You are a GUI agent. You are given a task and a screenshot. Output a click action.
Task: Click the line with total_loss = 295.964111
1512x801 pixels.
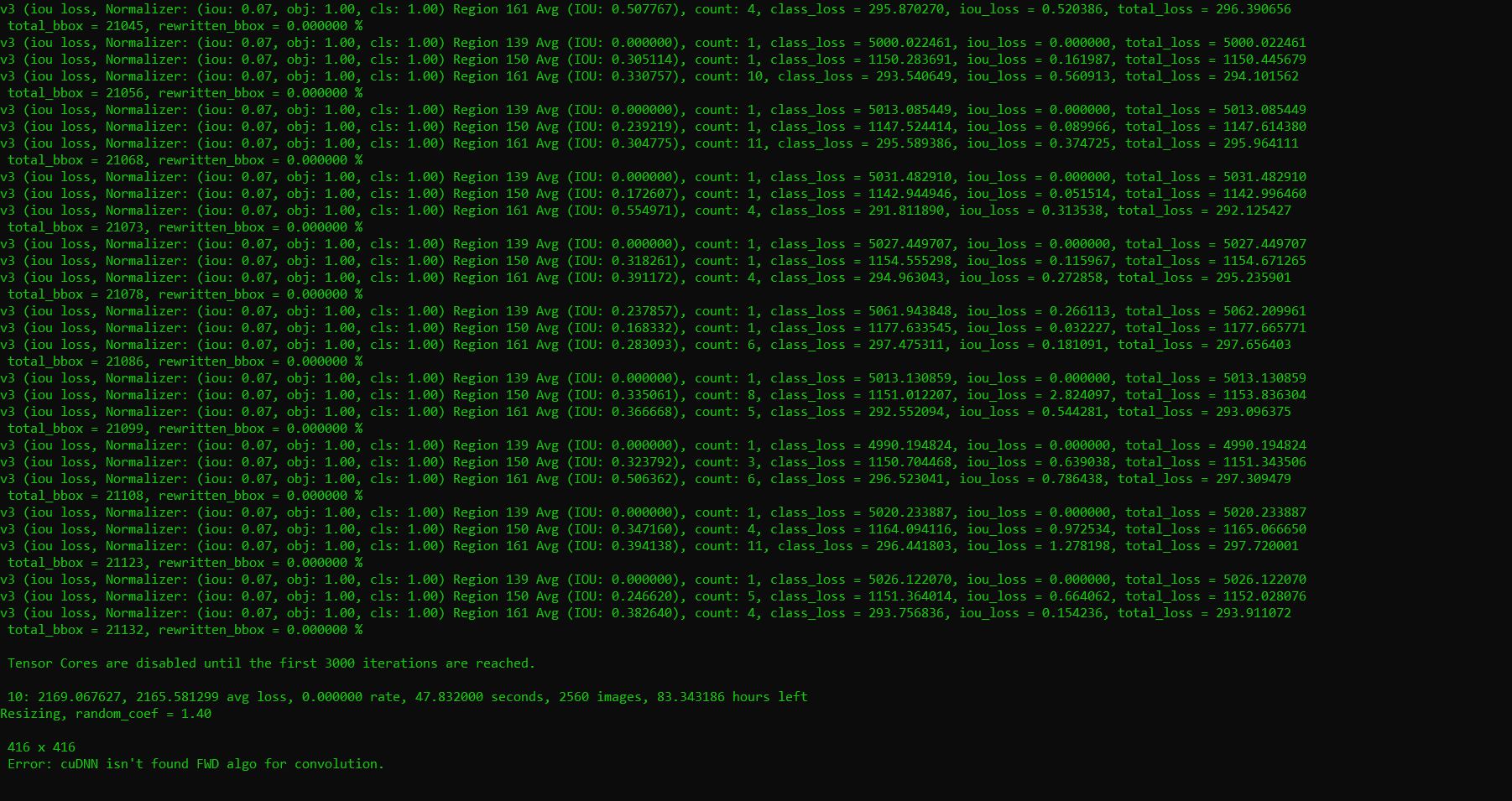coord(649,143)
